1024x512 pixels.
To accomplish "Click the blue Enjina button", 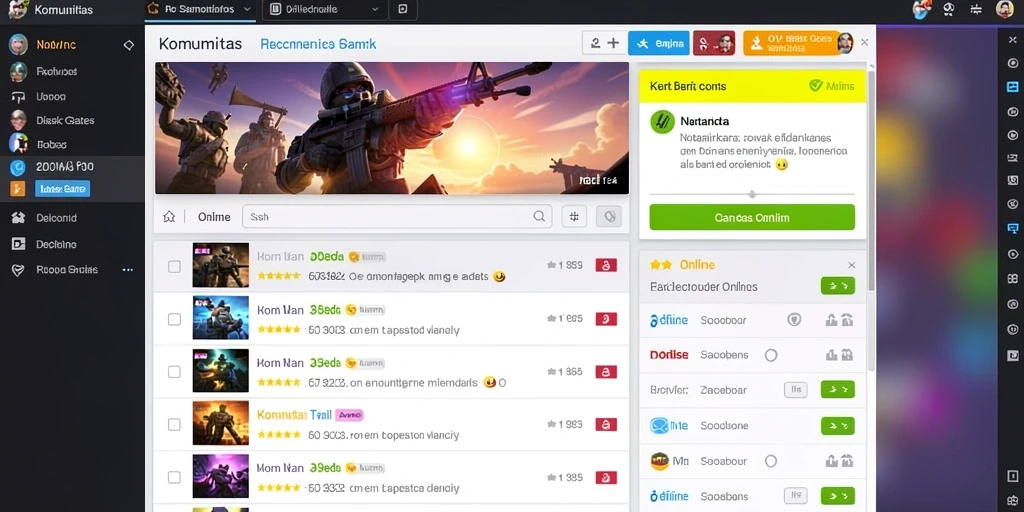I will point(659,43).
